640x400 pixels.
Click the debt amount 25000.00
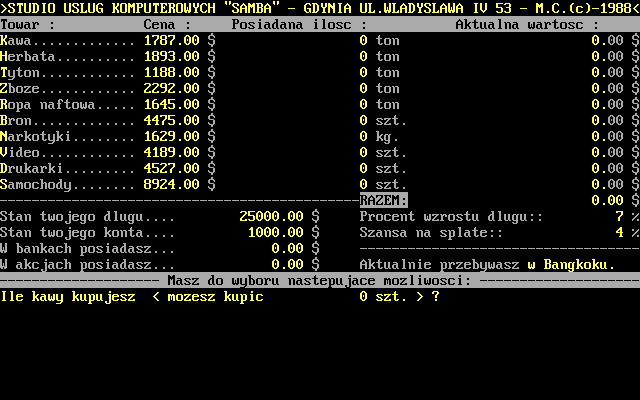(x=272, y=216)
